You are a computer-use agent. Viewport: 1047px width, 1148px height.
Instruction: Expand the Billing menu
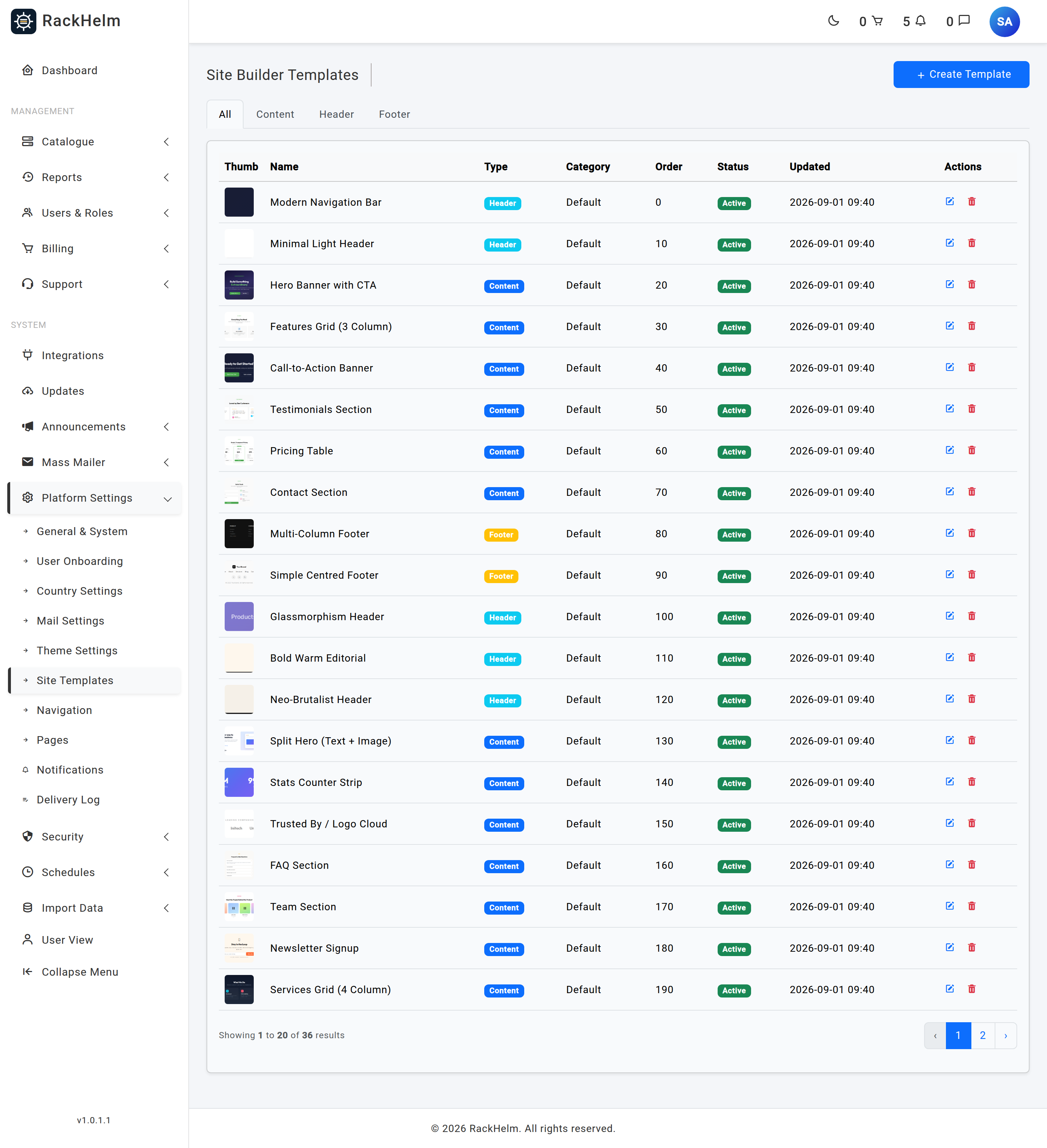(x=95, y=248)
